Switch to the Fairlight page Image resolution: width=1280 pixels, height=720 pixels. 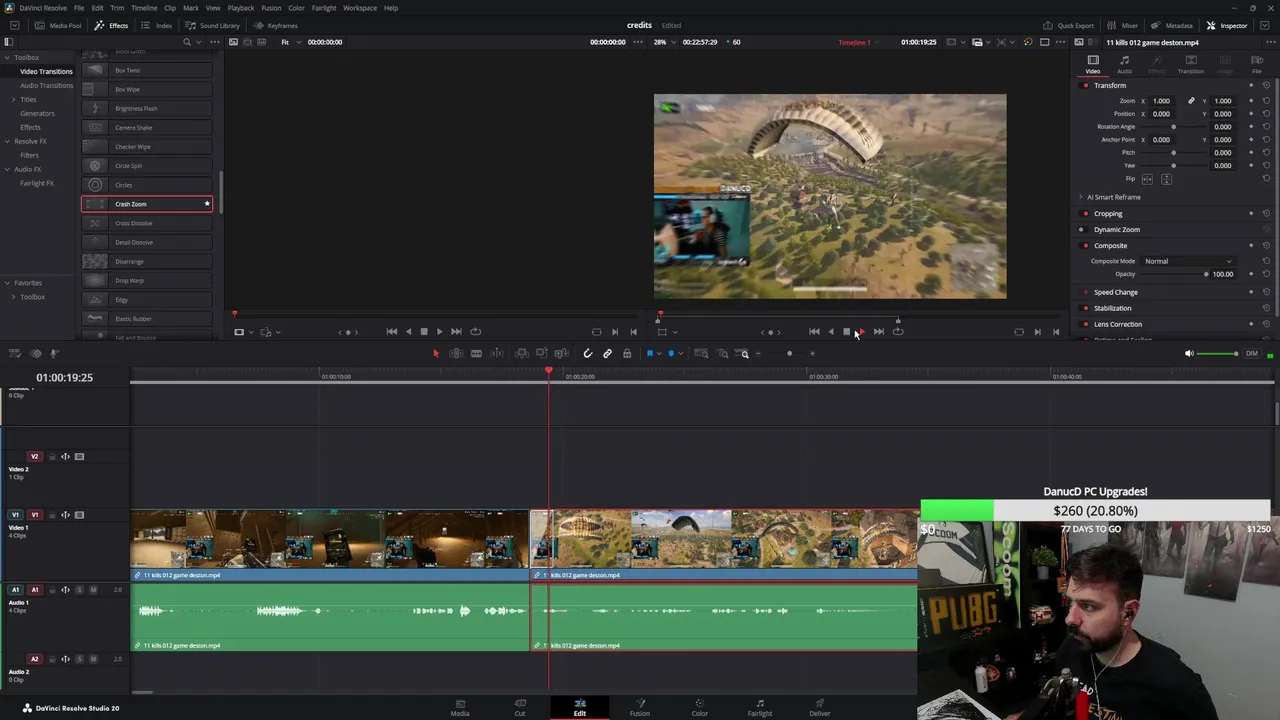click(x=760, y=707)
